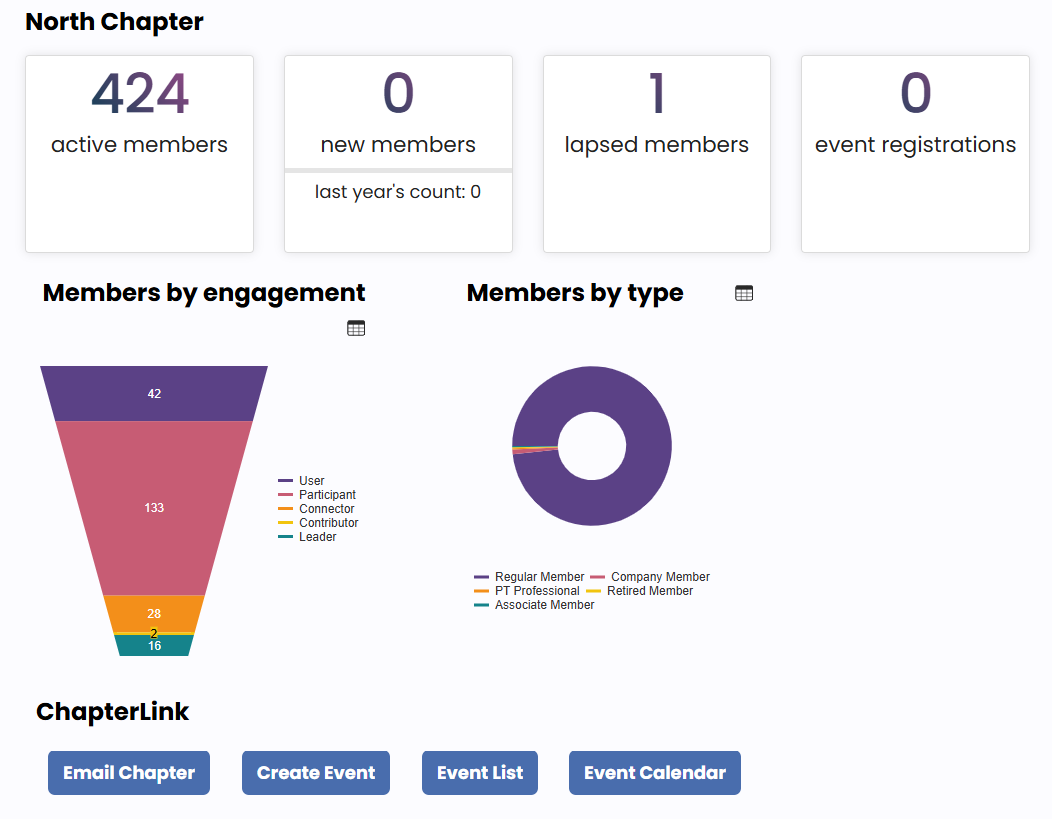Select the red 133 Participant funnel segment
Image resolution: width=1052 pixels, height=819 pixels.
[x=154, y=508]
